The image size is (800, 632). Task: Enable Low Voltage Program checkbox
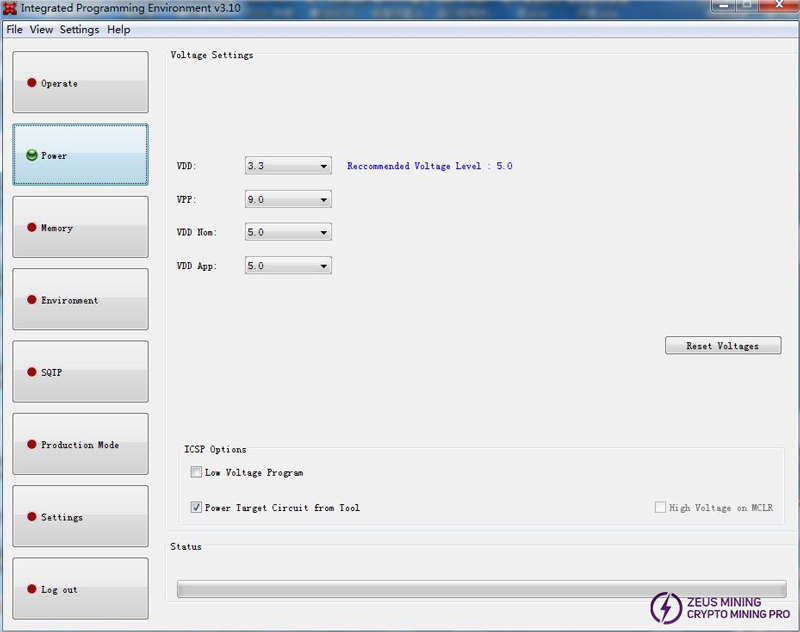coord(196,472)
